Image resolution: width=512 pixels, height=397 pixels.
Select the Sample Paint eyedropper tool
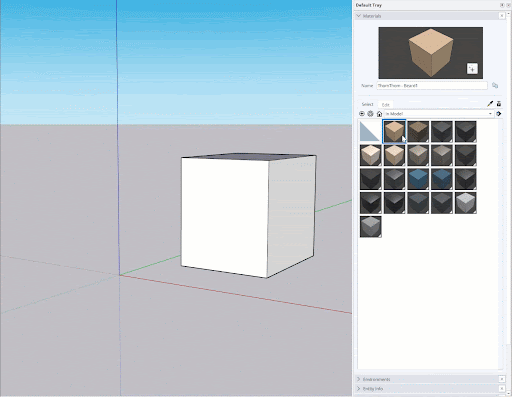[x=490, y=104]
